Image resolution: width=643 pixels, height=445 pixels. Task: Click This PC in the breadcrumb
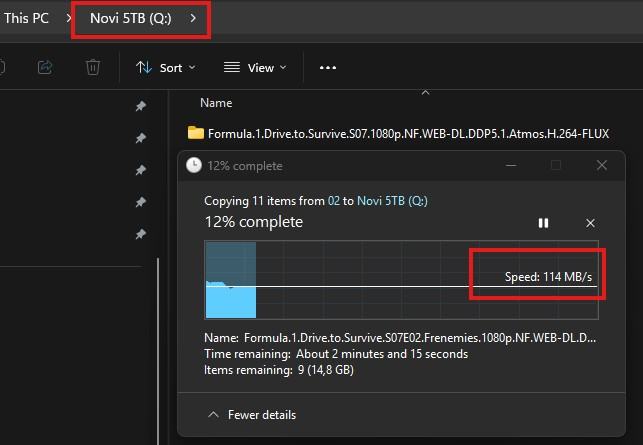29,18
